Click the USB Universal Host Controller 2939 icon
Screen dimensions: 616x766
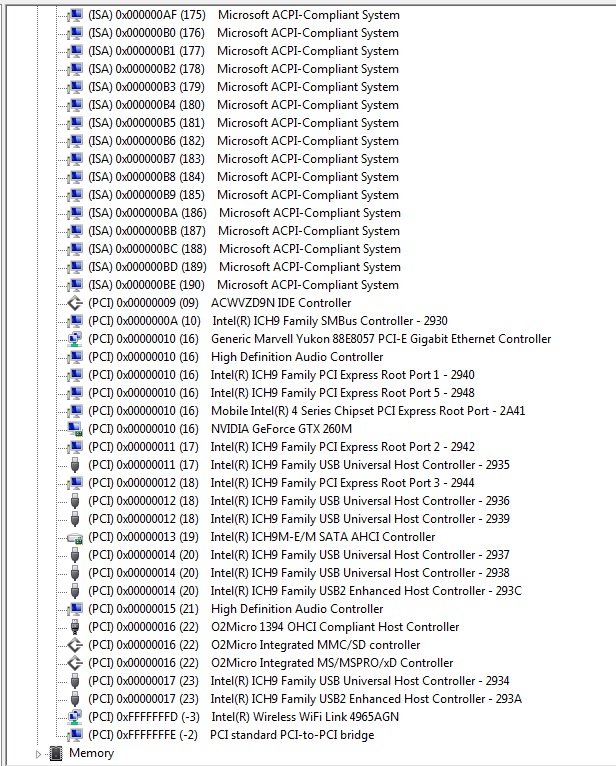click(75, 519)
